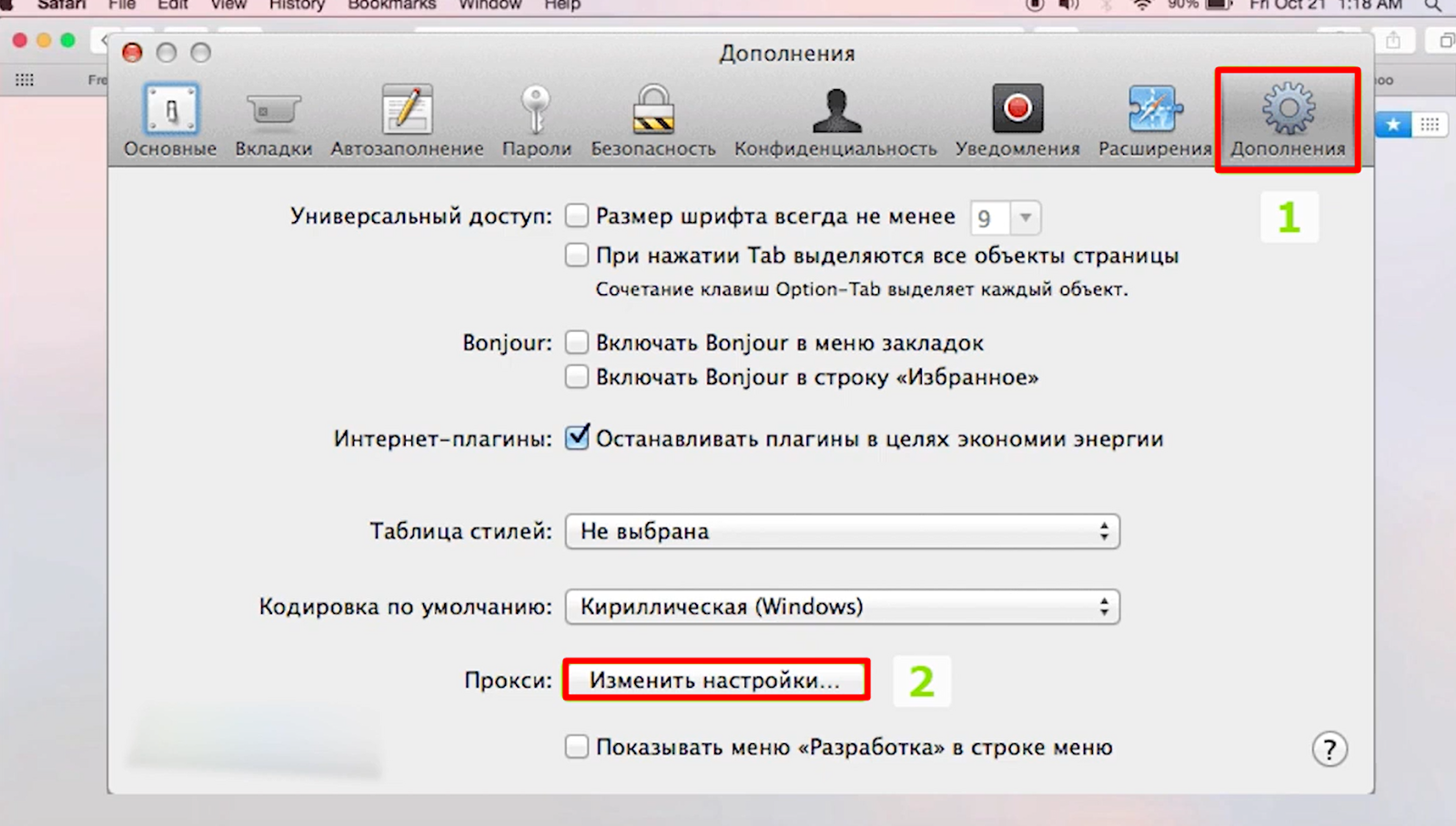The image size is (1456, 826).
Task: Click Изменить настройки proxy button
Action: [716, 680]
